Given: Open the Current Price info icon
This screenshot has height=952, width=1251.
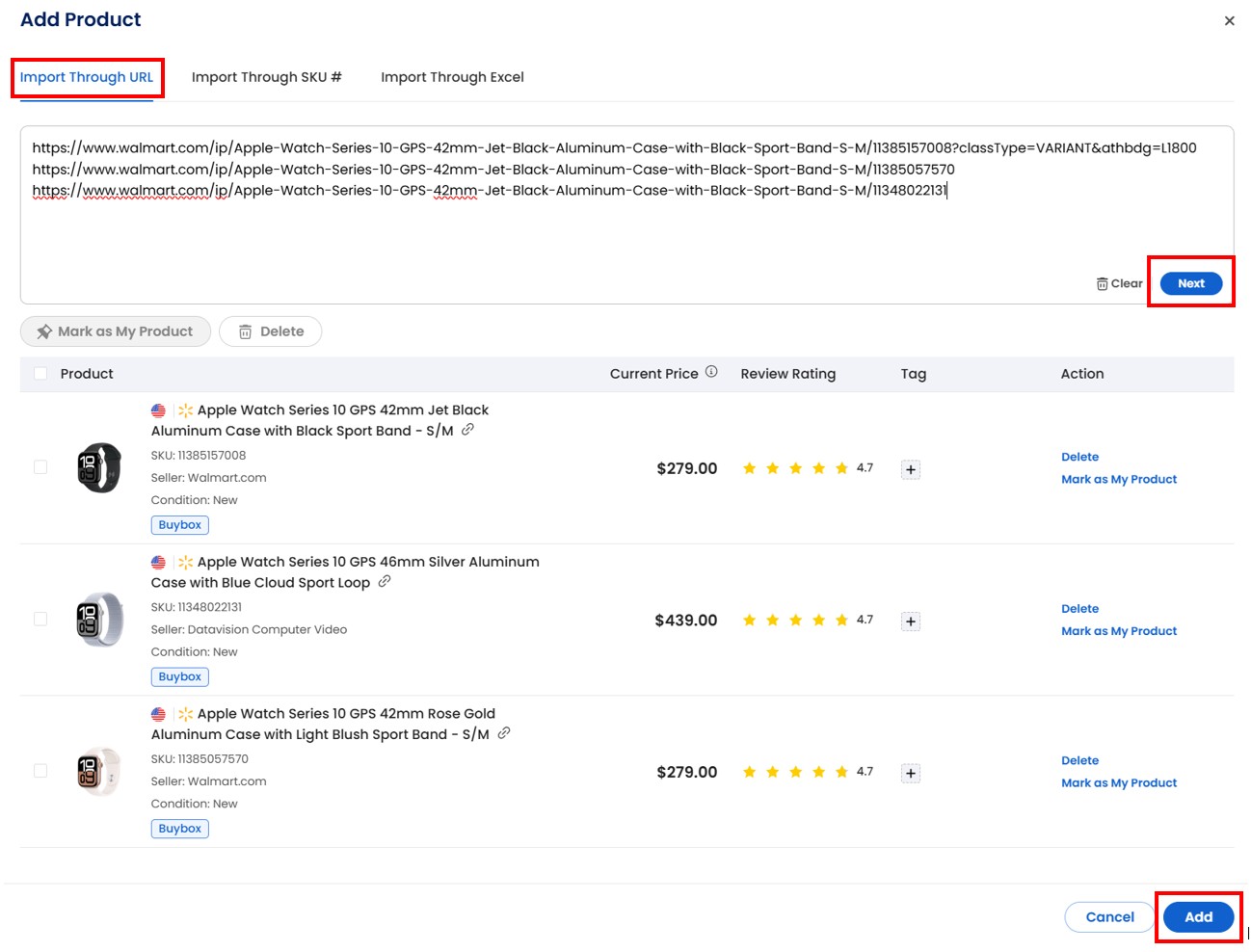Looking at the screenshot, I should [711, 372].
